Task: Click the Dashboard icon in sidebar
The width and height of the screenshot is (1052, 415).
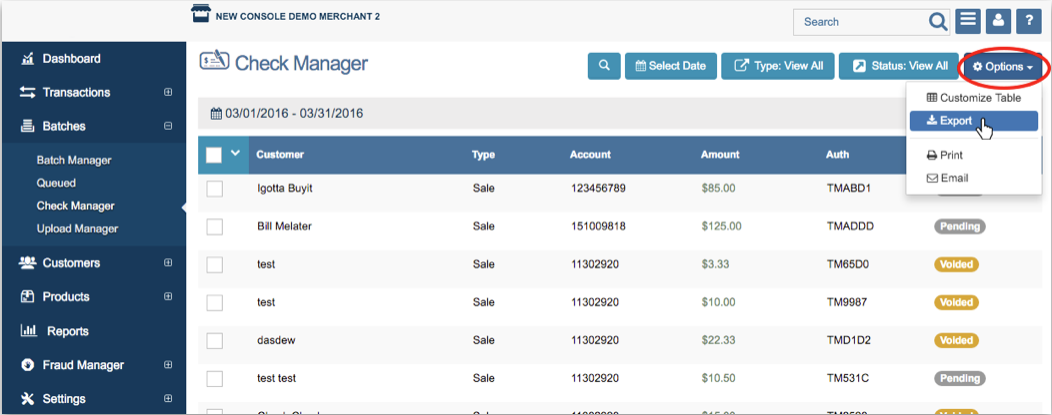Action: tap(28, 59)
